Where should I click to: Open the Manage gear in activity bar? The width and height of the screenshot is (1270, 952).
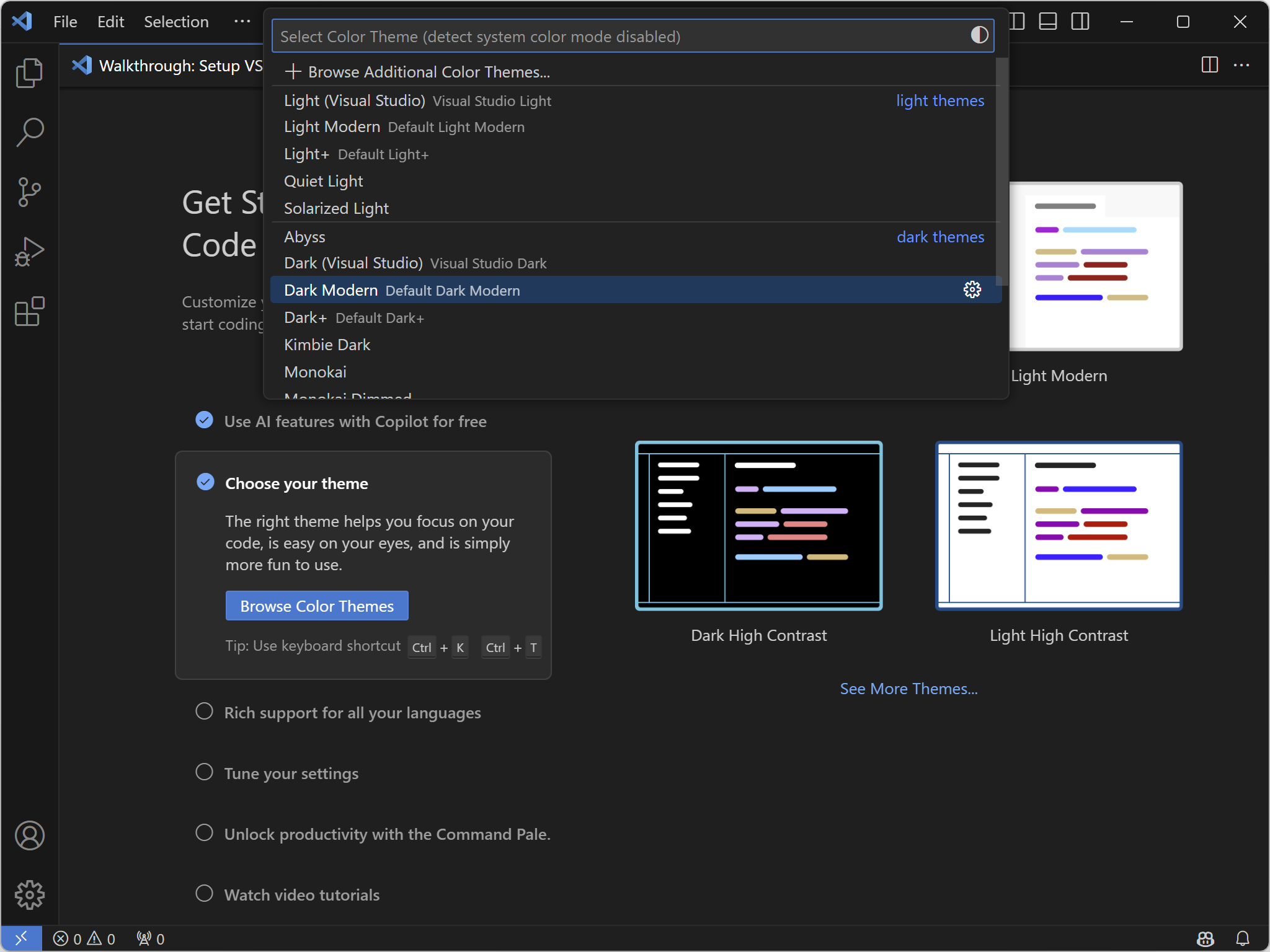tap(29, 895)
